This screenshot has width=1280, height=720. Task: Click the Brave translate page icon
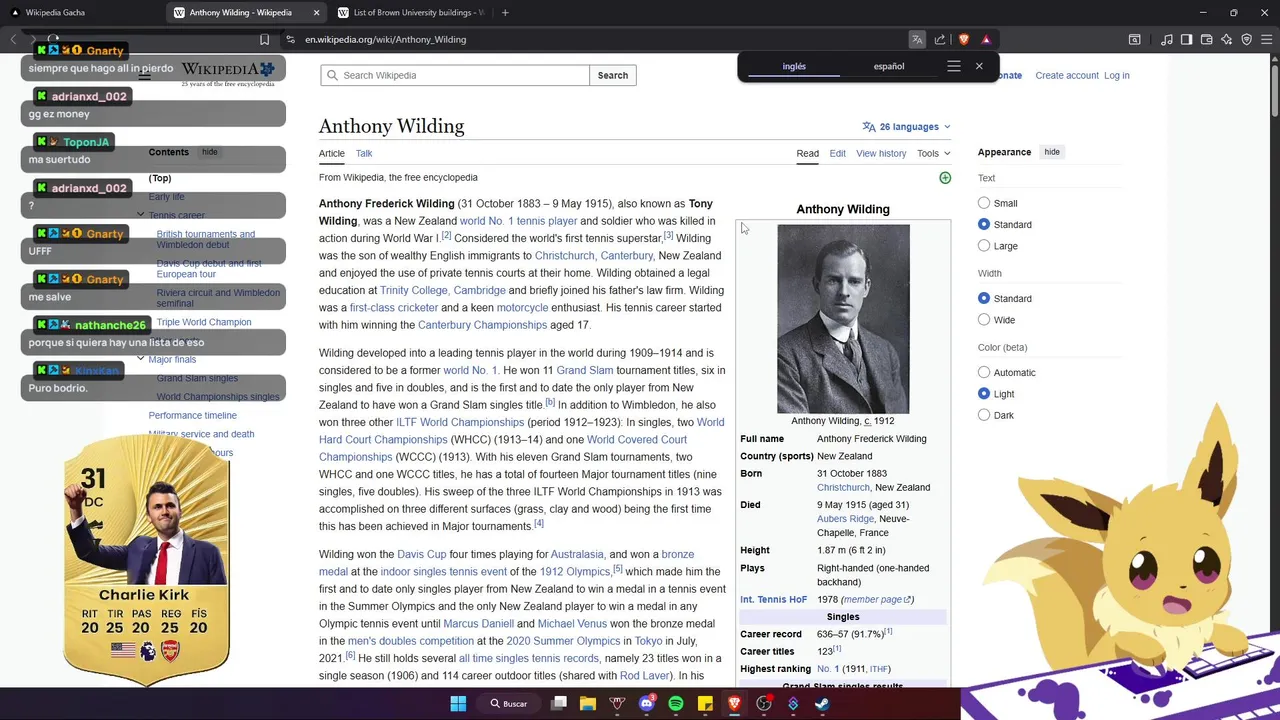(917, 40)
